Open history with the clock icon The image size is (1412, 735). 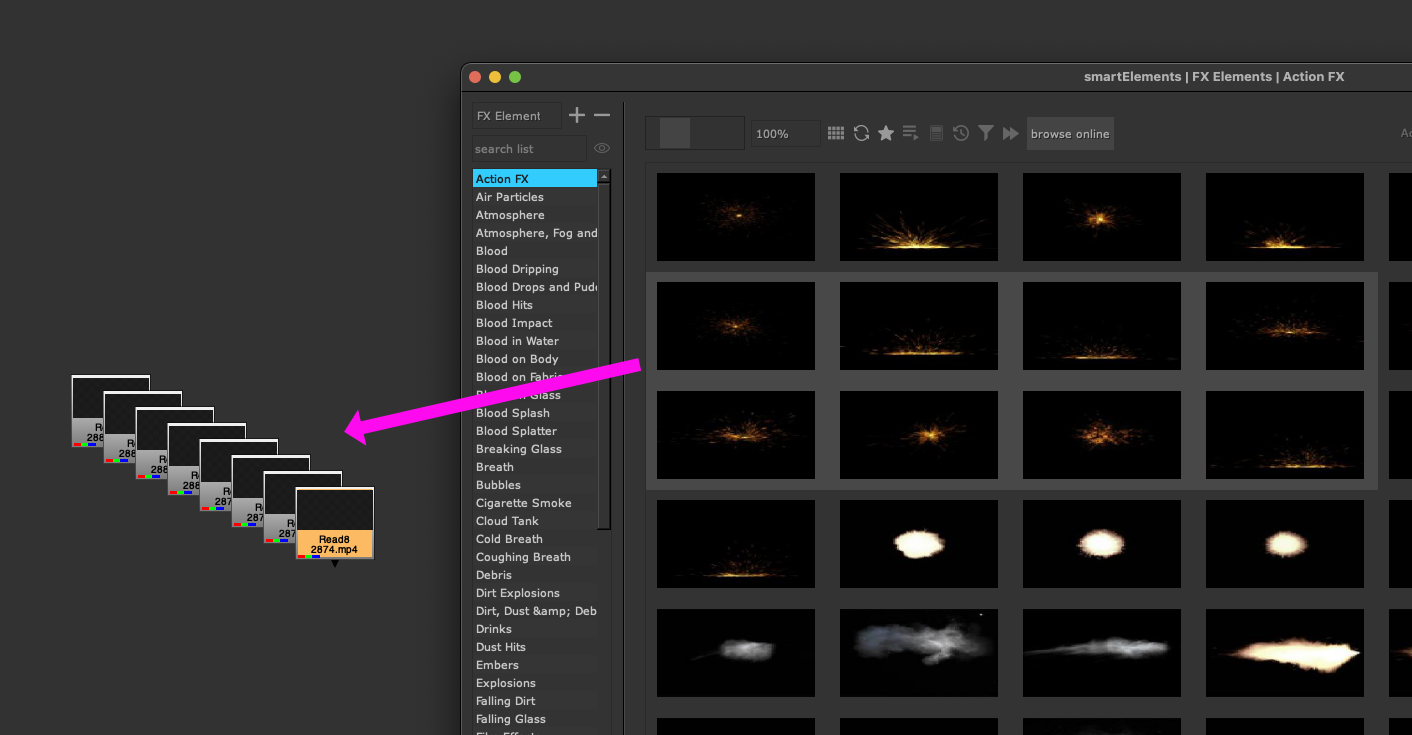pyautogui.click(x=961, y=133)
